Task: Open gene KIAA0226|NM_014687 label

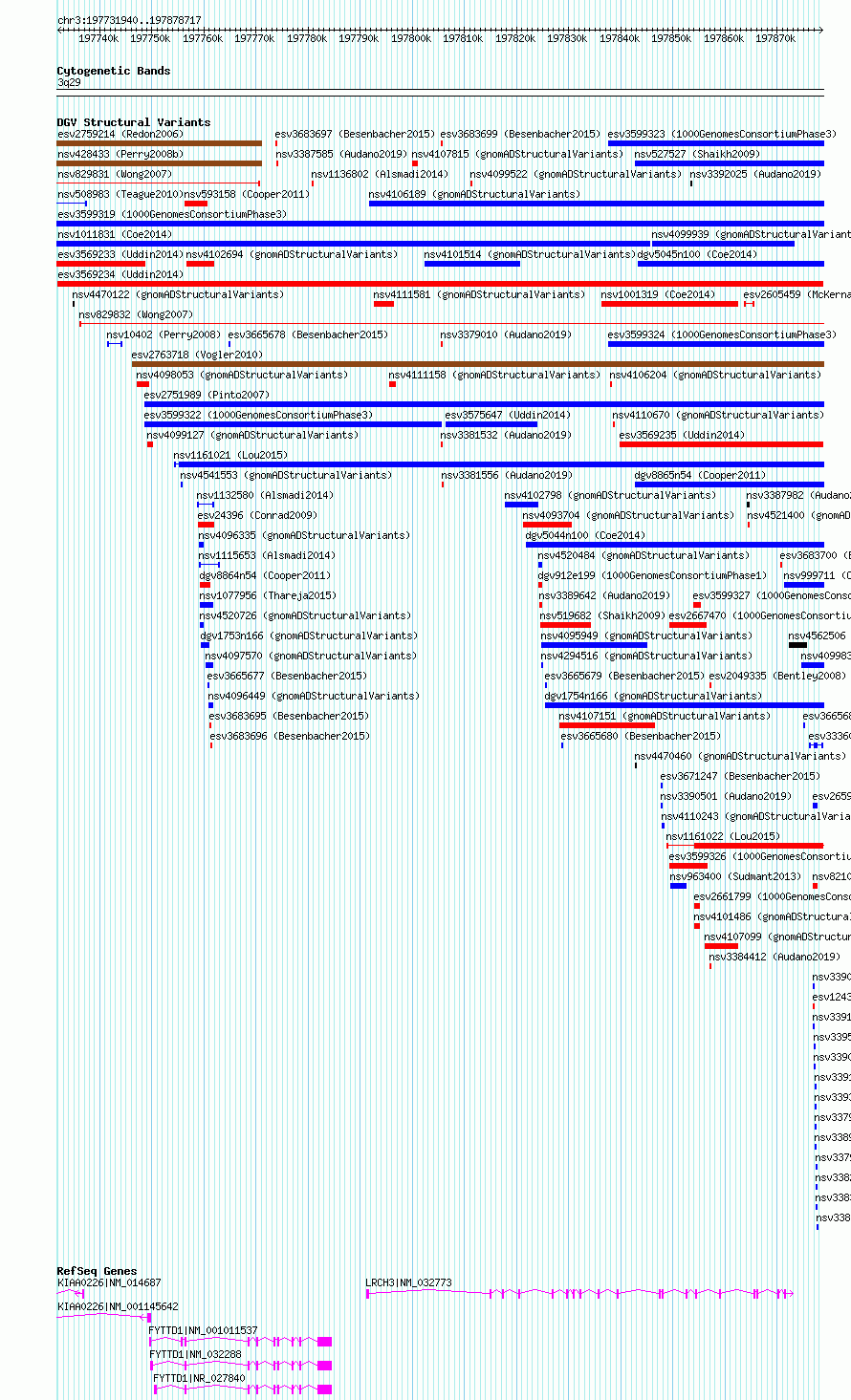Action: pyautogui.click(x=109, y=1282)
